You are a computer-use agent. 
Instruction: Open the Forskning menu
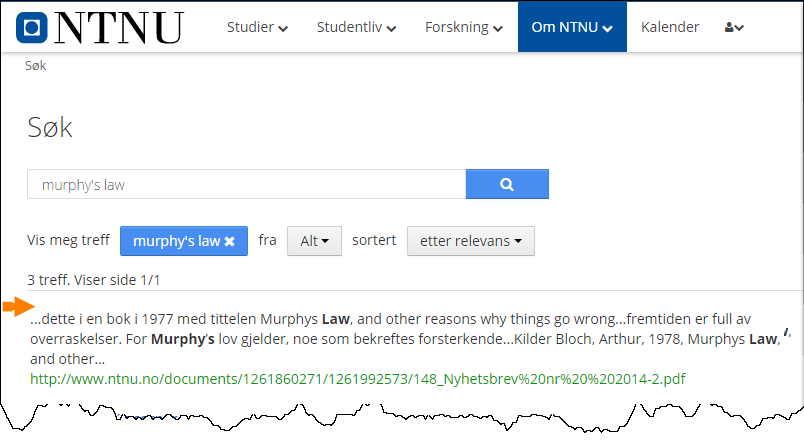[464, 27]
